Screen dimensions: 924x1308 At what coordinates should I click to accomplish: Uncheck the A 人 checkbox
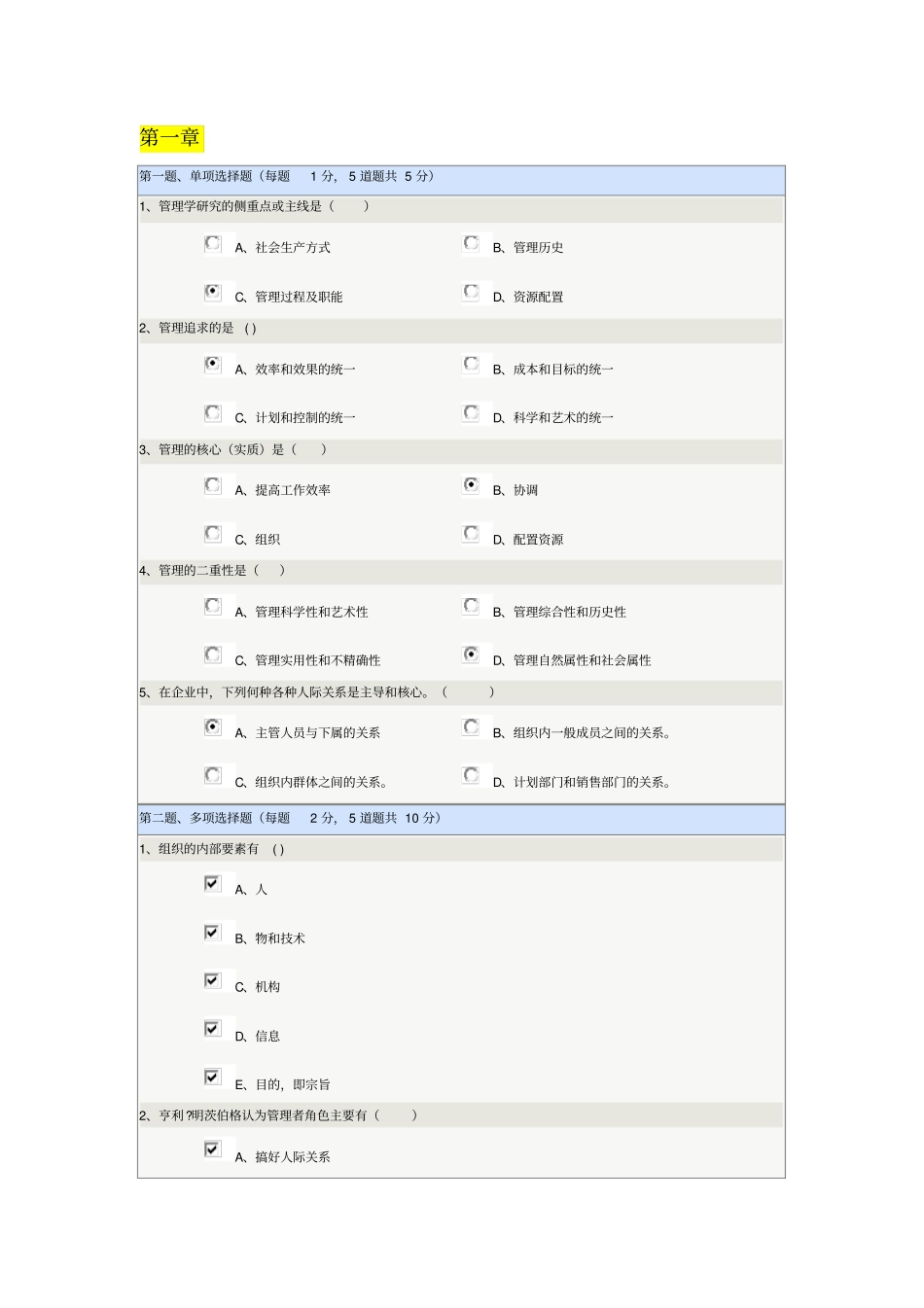[213, 883]
